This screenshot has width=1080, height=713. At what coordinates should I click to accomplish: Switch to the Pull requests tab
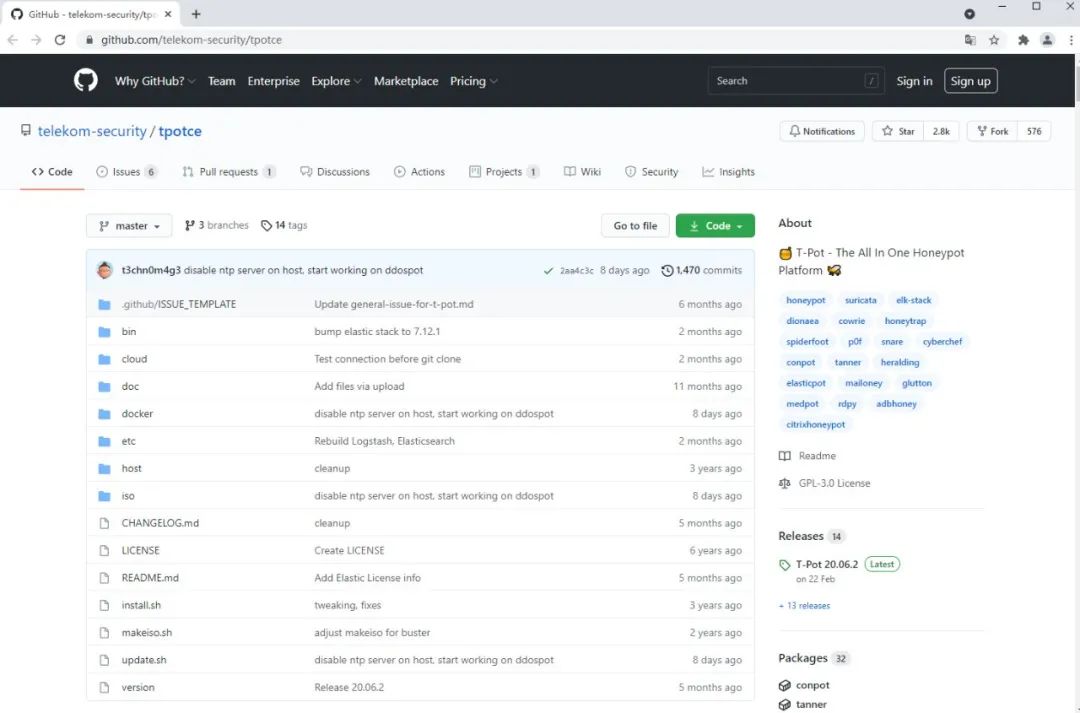point(229,172)
